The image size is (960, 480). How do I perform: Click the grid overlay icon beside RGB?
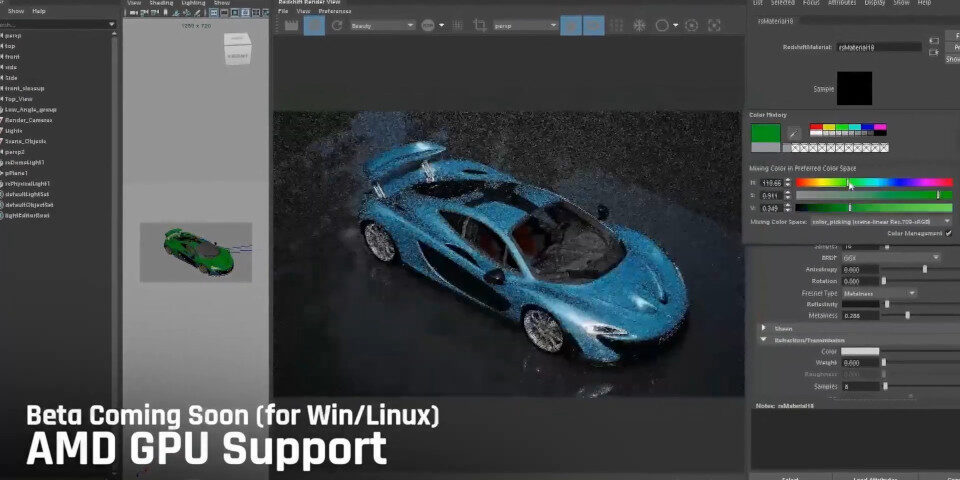point(457,25)
